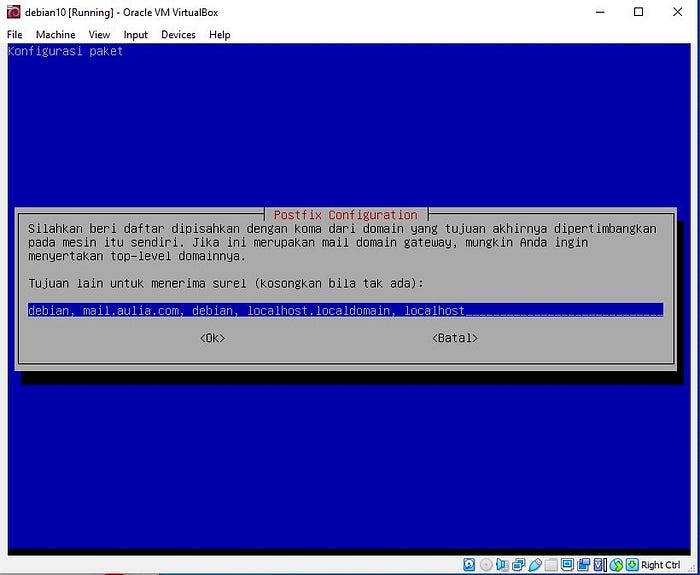Maximize the VirtualBox window

click(x=638, y=12)
